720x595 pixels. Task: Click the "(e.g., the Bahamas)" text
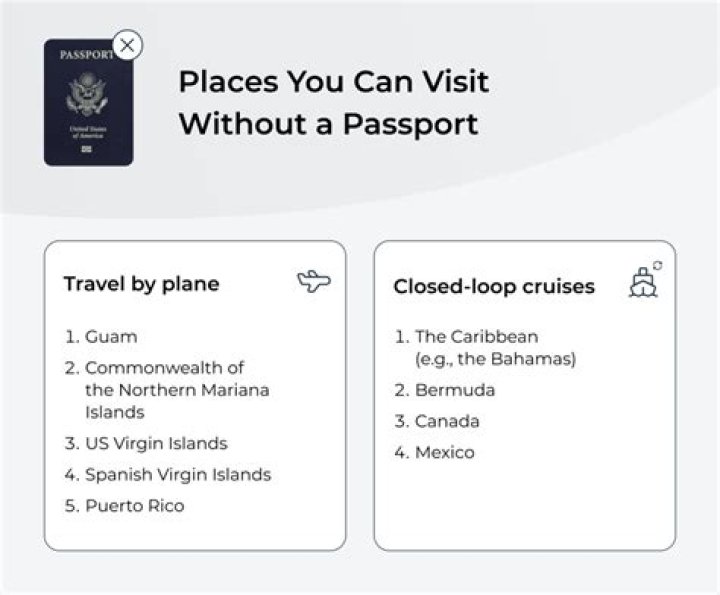pyautogui.click(x=496, y=359)
